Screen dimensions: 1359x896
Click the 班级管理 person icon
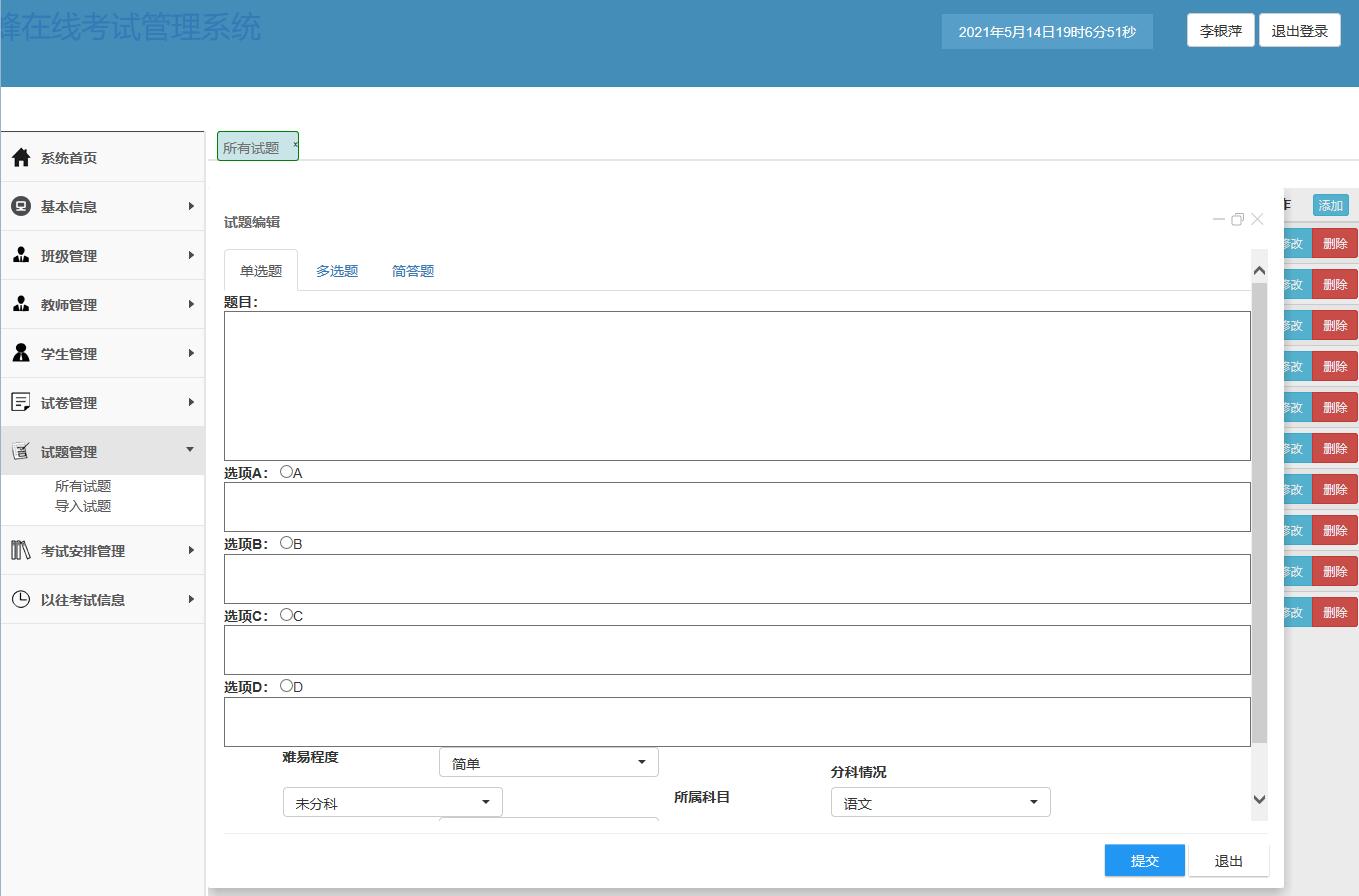[x=21, y=255]
